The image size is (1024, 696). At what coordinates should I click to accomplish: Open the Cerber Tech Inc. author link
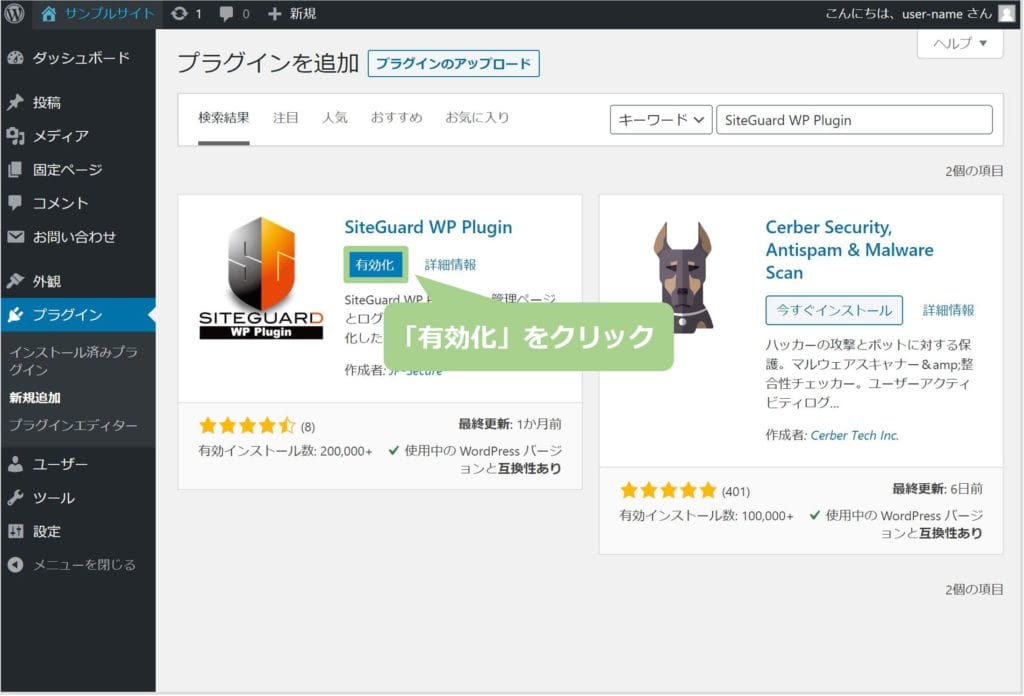(854, 435)
